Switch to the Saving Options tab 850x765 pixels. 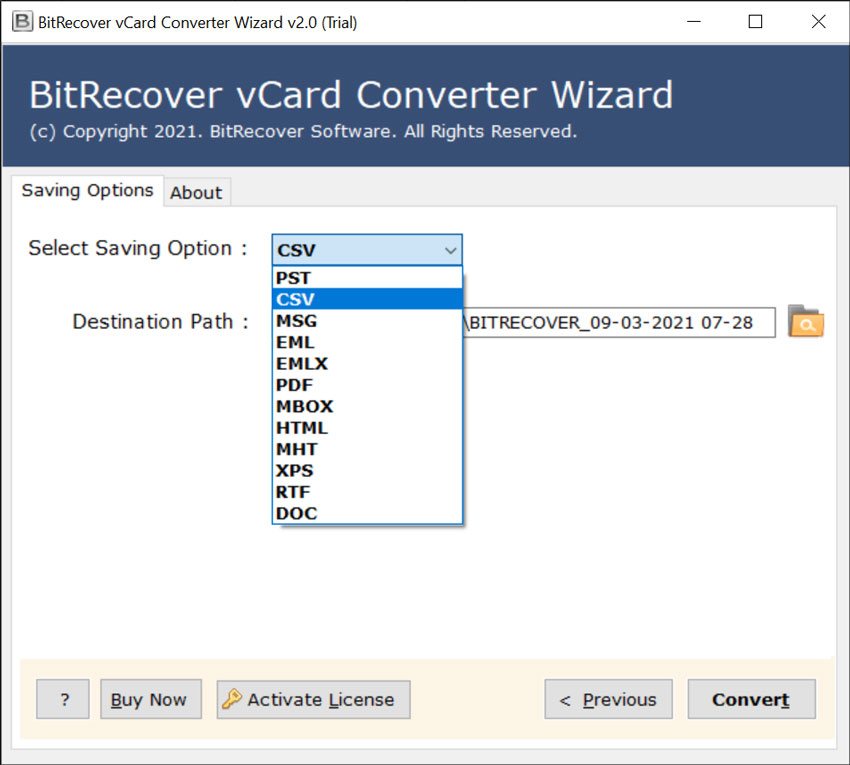87,191
